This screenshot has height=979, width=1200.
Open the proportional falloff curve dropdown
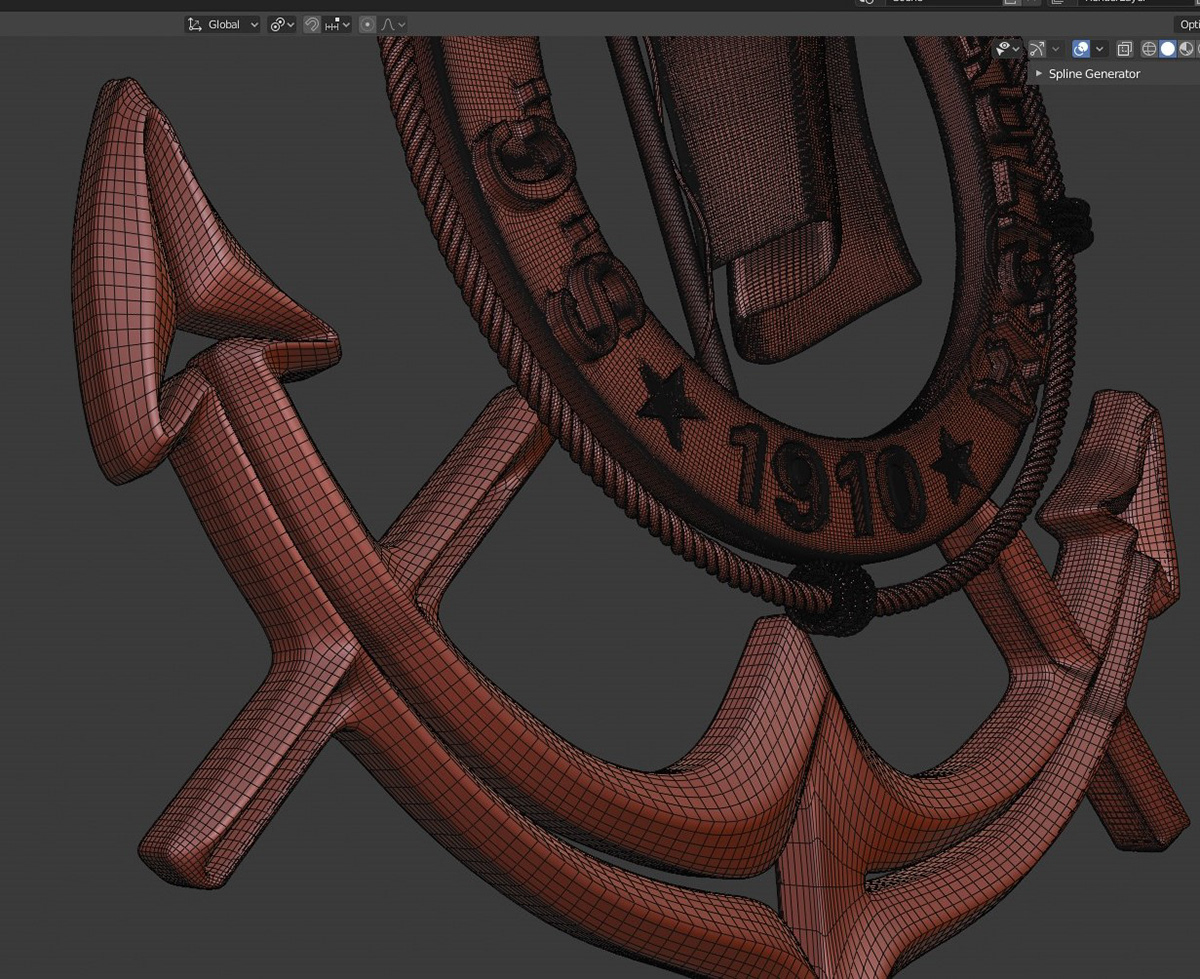(392, 24)
